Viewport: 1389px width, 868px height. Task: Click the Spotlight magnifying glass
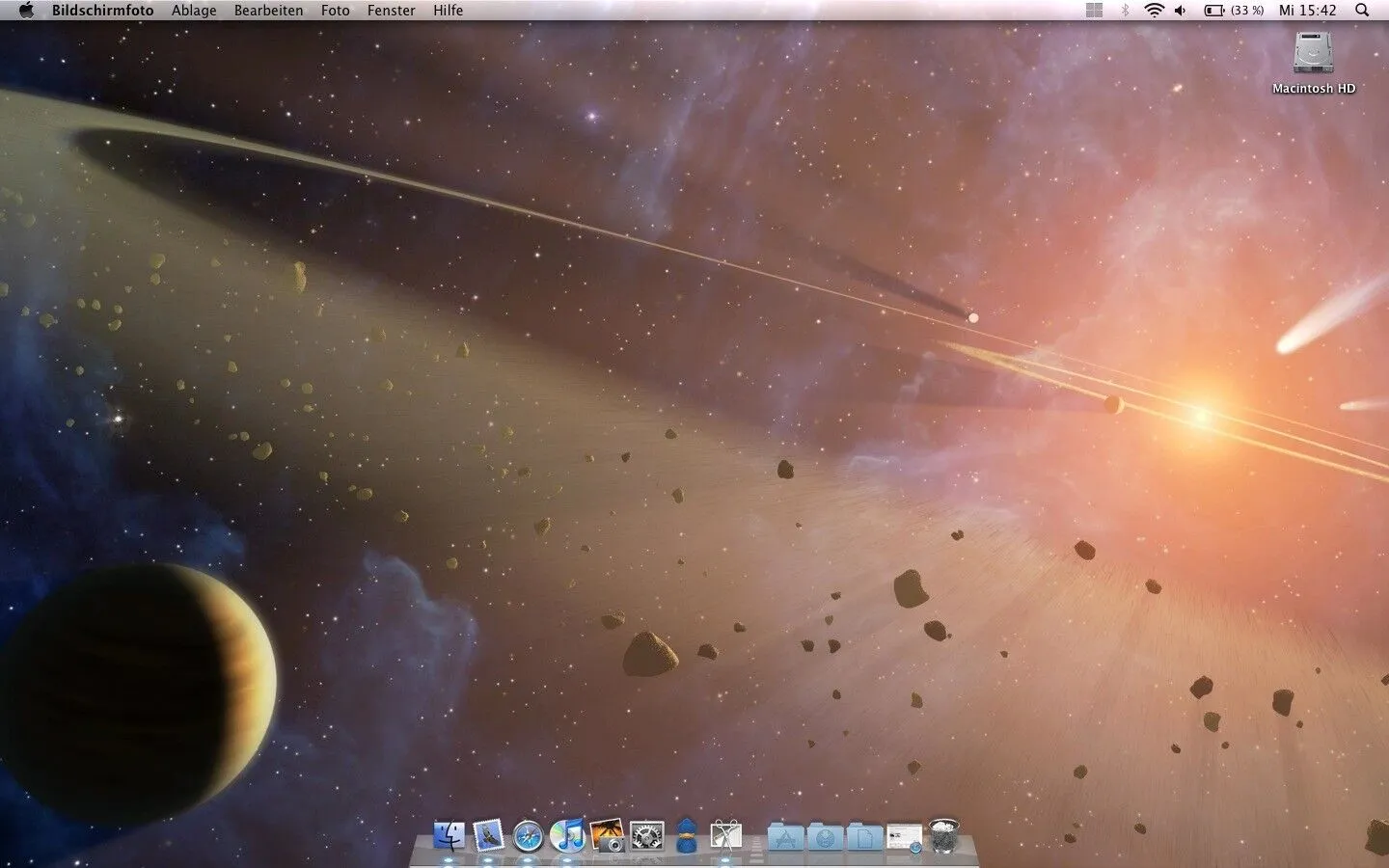[x=1362, y=11]
